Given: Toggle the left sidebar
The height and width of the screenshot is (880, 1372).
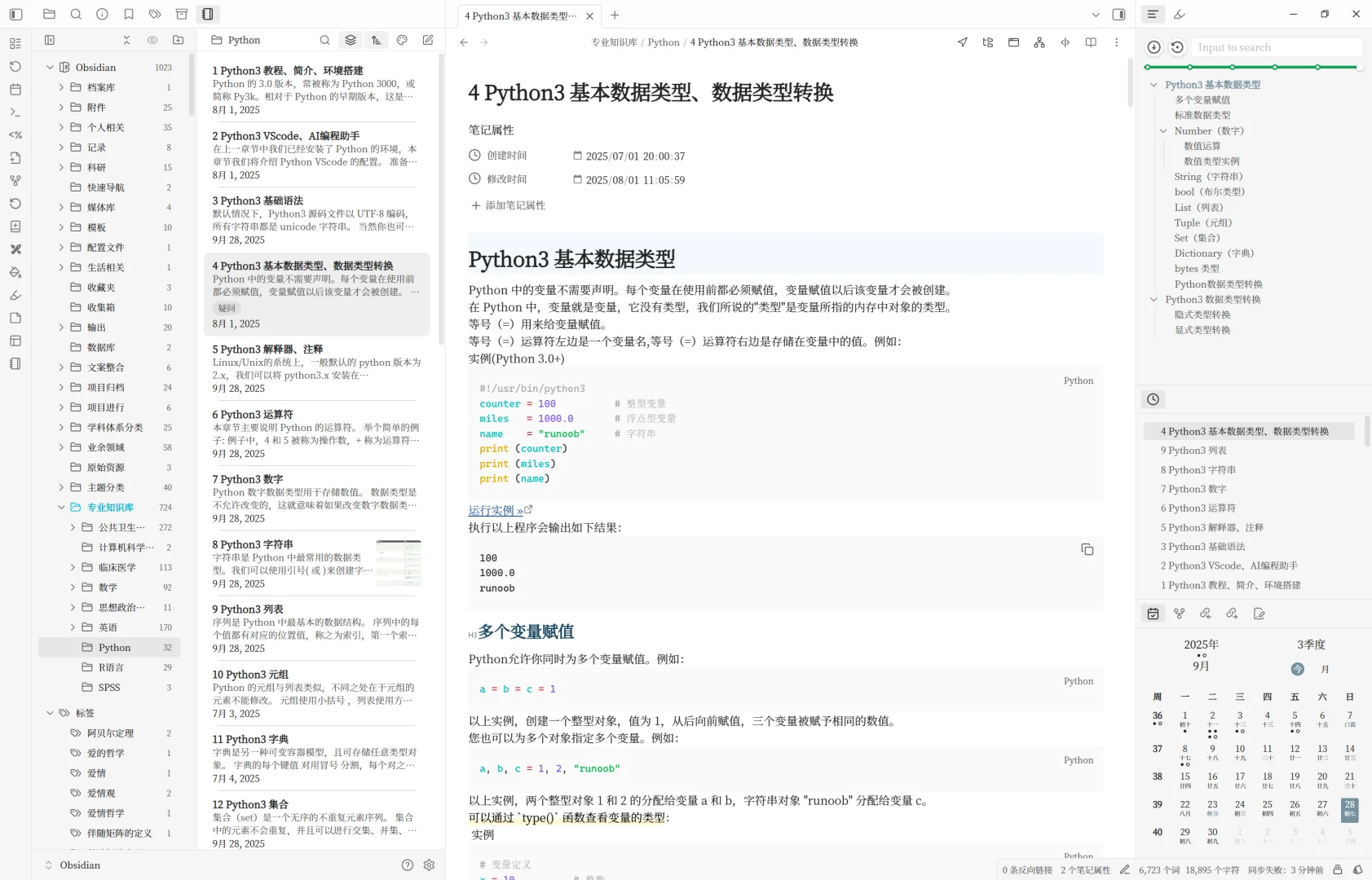Looking at the screenshot, I should pos(15,14).
